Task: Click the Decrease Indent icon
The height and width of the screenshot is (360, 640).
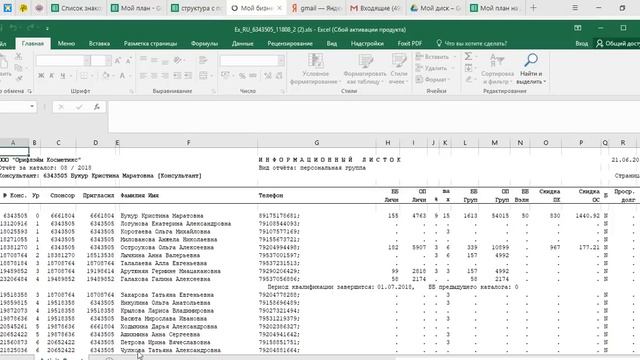Action: [177, 76]
